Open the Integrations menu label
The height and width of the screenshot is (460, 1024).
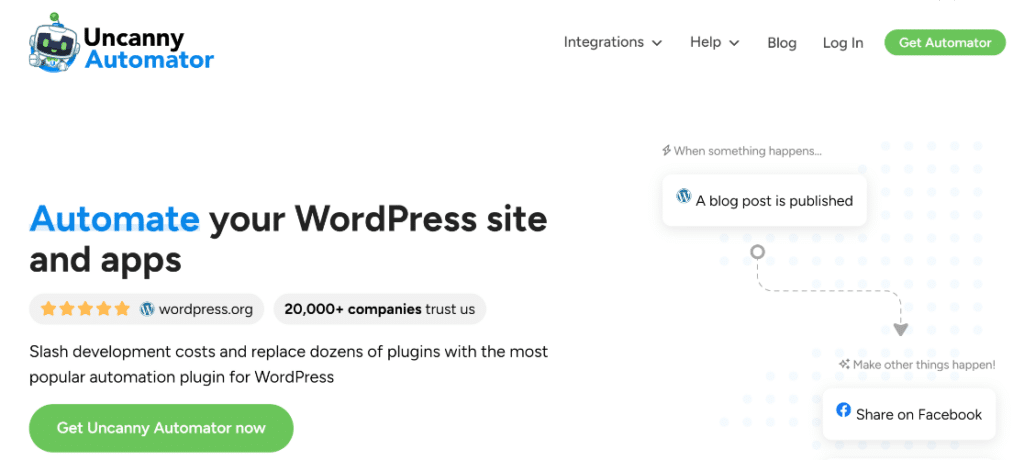point(603,42)
